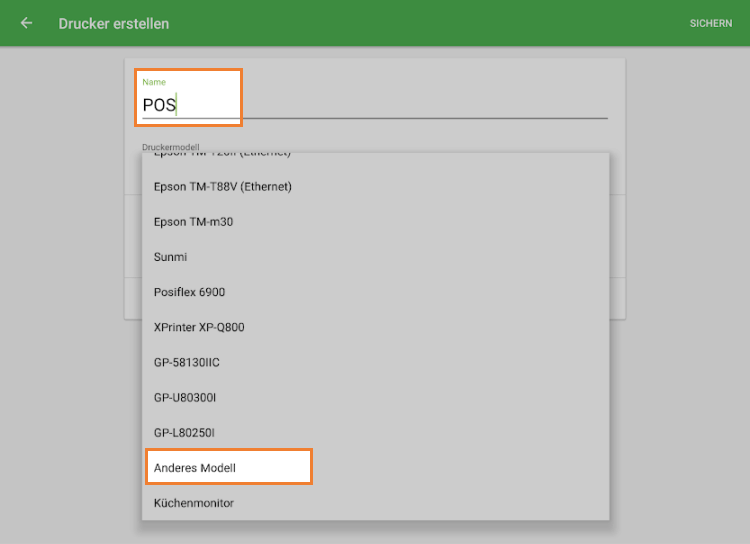This screenshot has height=544, width=750.
Task: Click the small green Name label
Action: click(x=154, y=82)
